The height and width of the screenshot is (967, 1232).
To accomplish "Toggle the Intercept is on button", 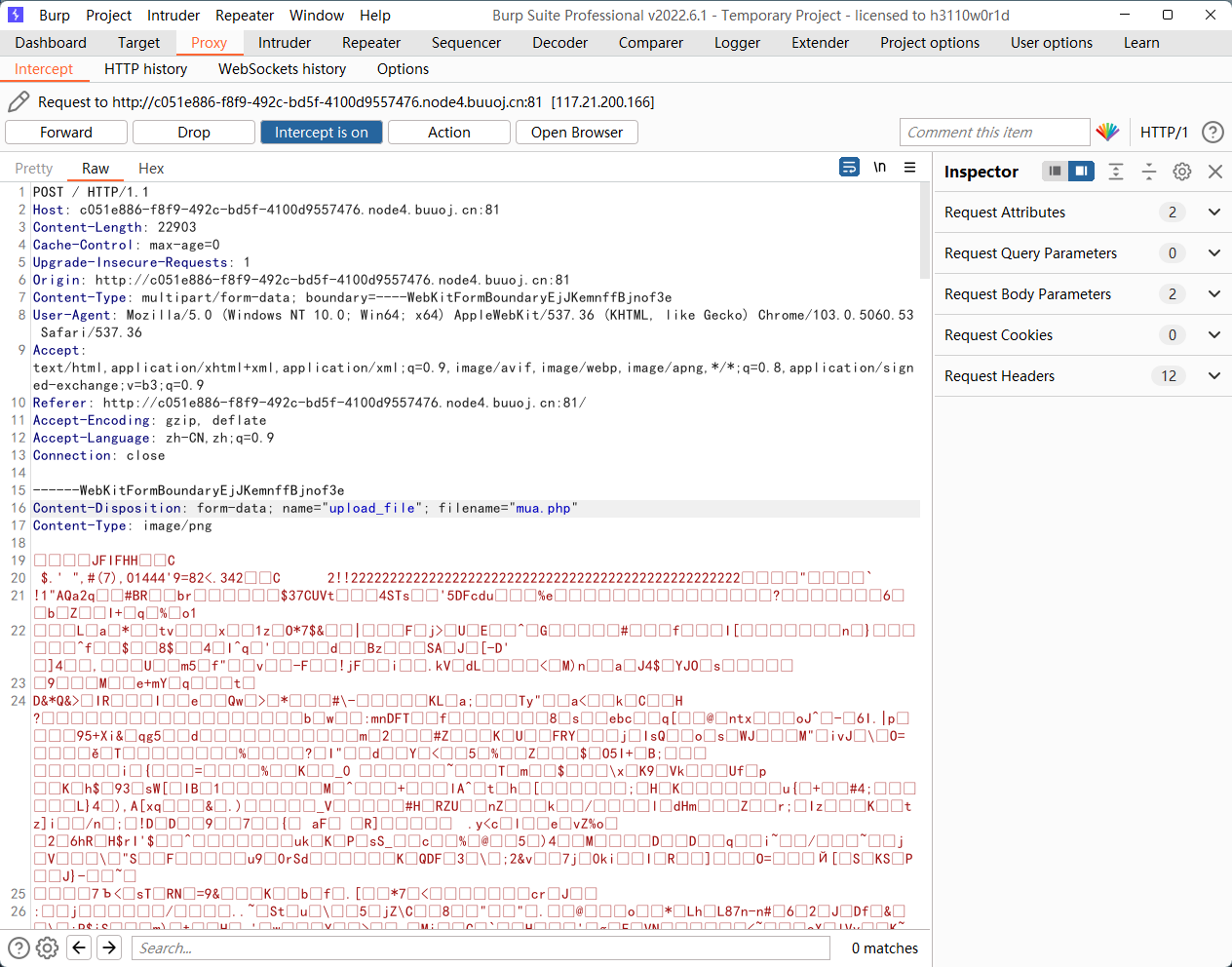I will [322, 132].
